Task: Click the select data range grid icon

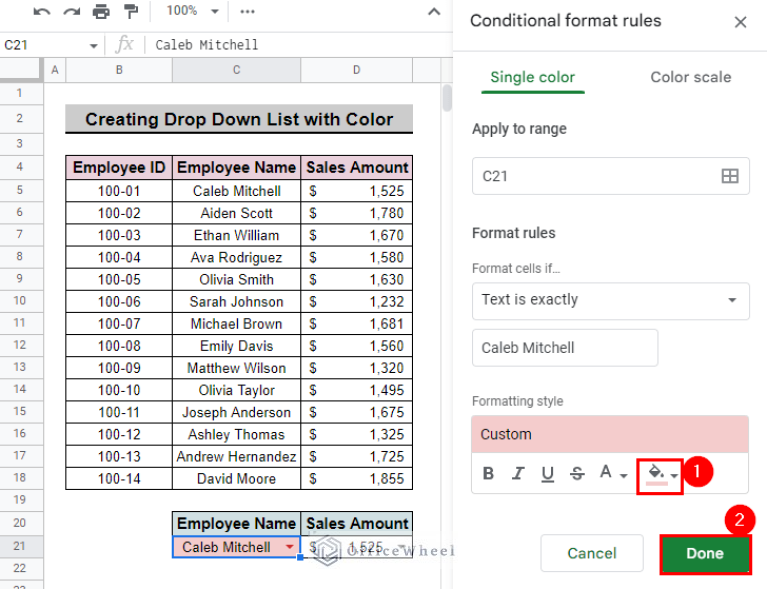Action: click(x=730, y=176)
